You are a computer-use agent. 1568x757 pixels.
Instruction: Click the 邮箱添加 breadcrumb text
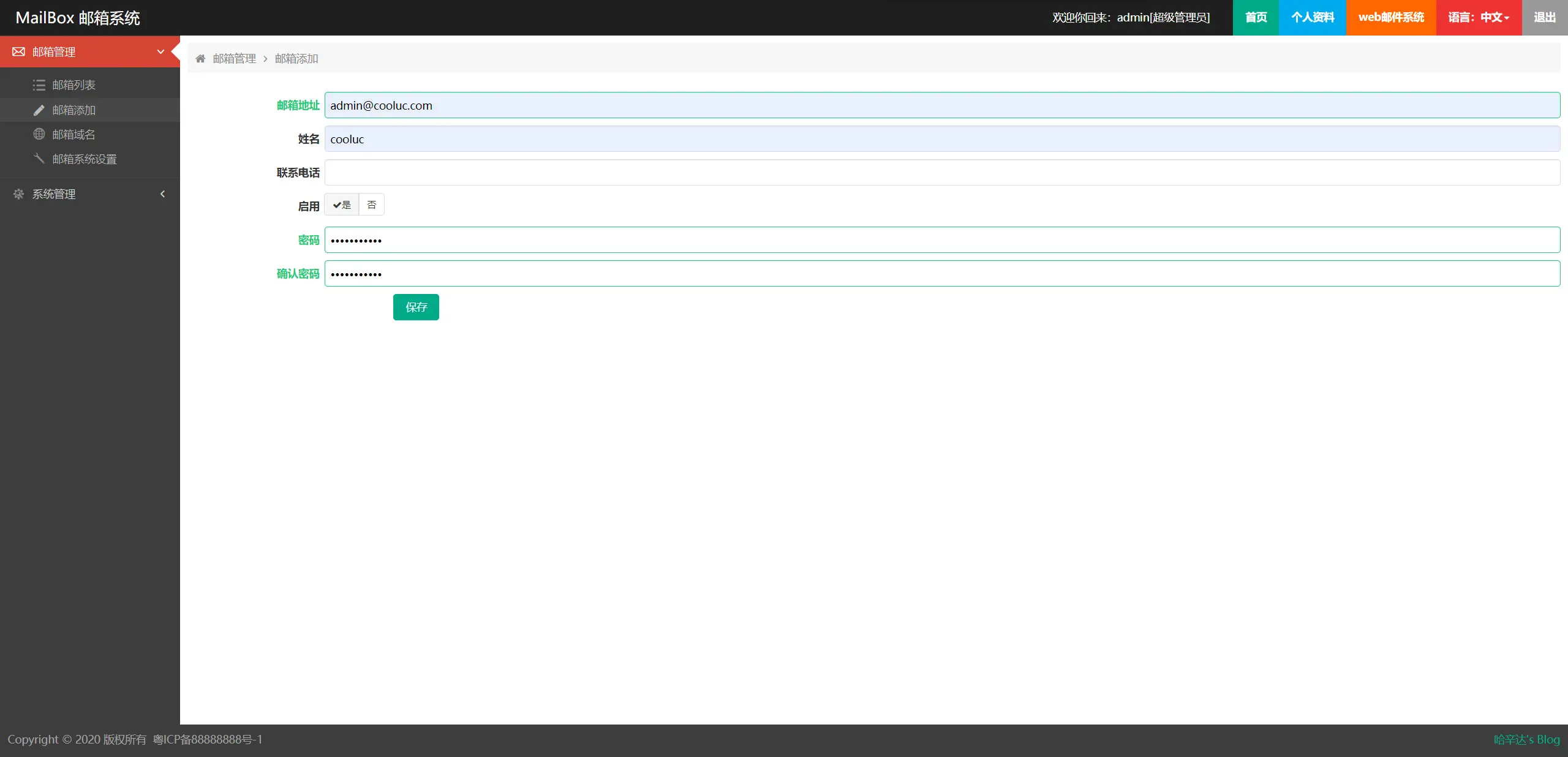point(296,59)
